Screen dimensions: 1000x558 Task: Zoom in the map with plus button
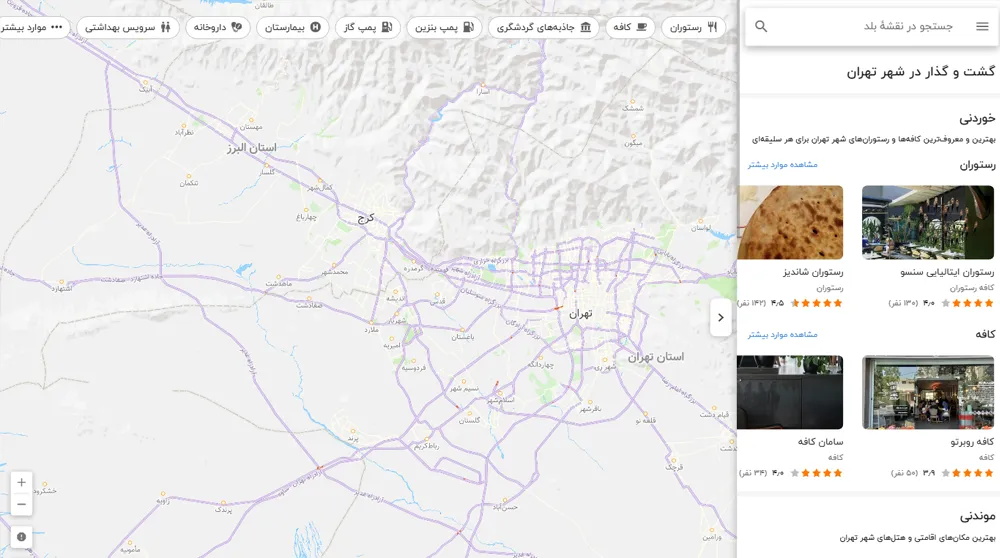click(x=21, y=482)
